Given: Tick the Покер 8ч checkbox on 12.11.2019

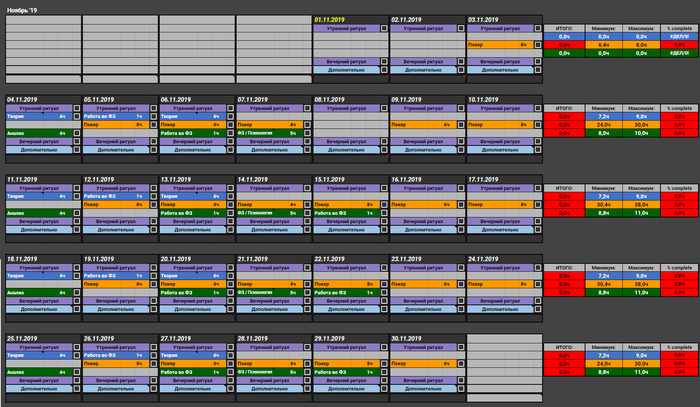Looking at the screenshot, I should (x=154, y=204).
